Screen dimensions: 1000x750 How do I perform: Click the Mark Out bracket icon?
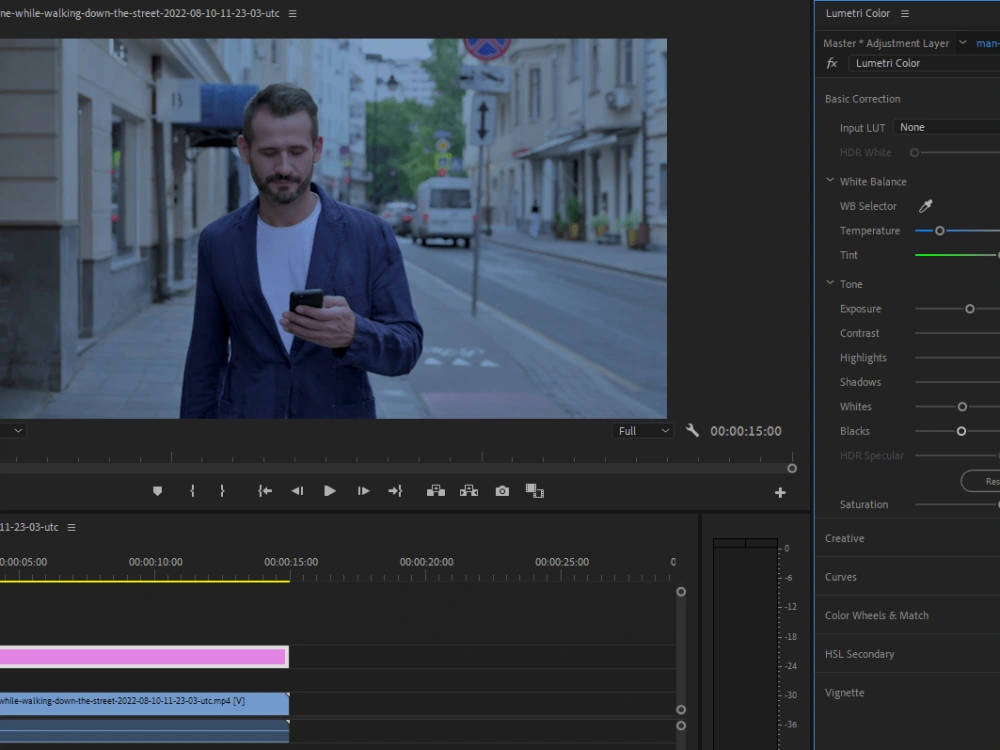(222, 491)
